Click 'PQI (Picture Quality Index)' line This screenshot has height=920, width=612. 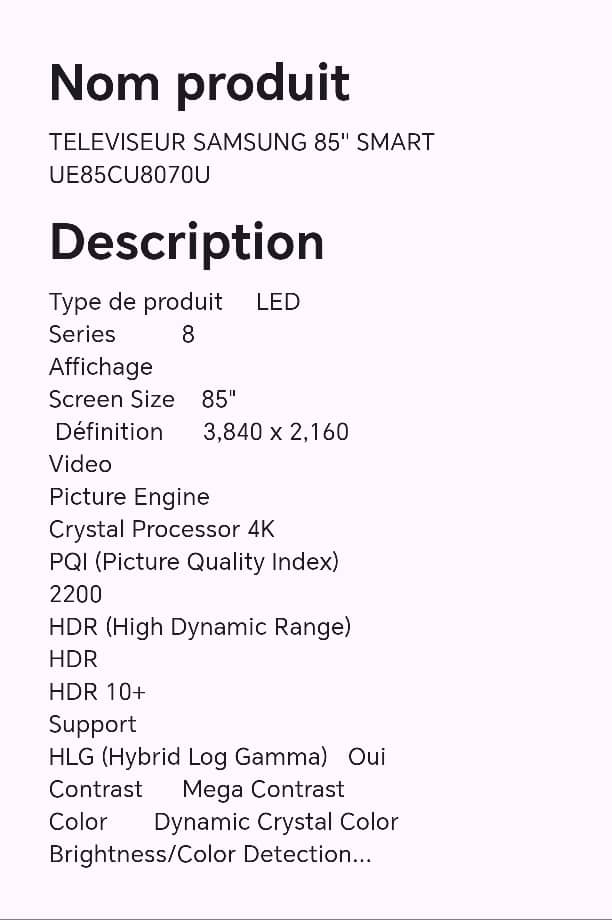click(x=194, y=562)
